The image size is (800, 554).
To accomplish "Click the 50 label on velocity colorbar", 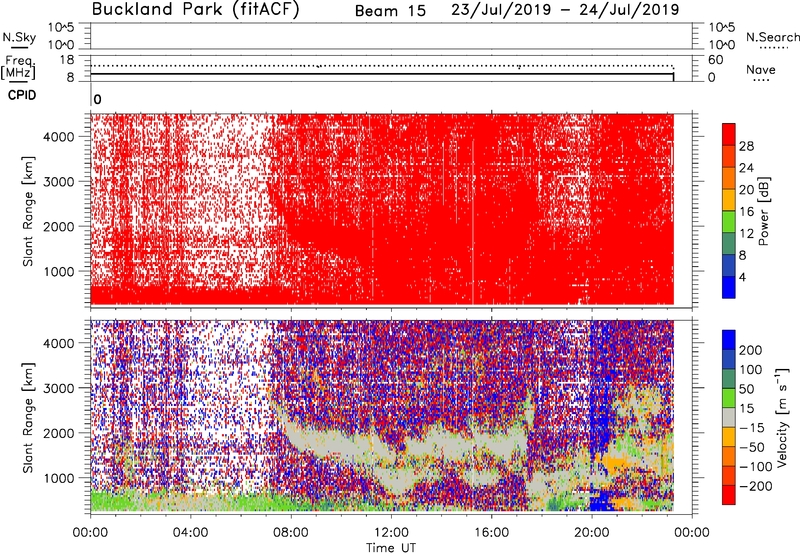I will pyautogui.click(x=746, y=389).
